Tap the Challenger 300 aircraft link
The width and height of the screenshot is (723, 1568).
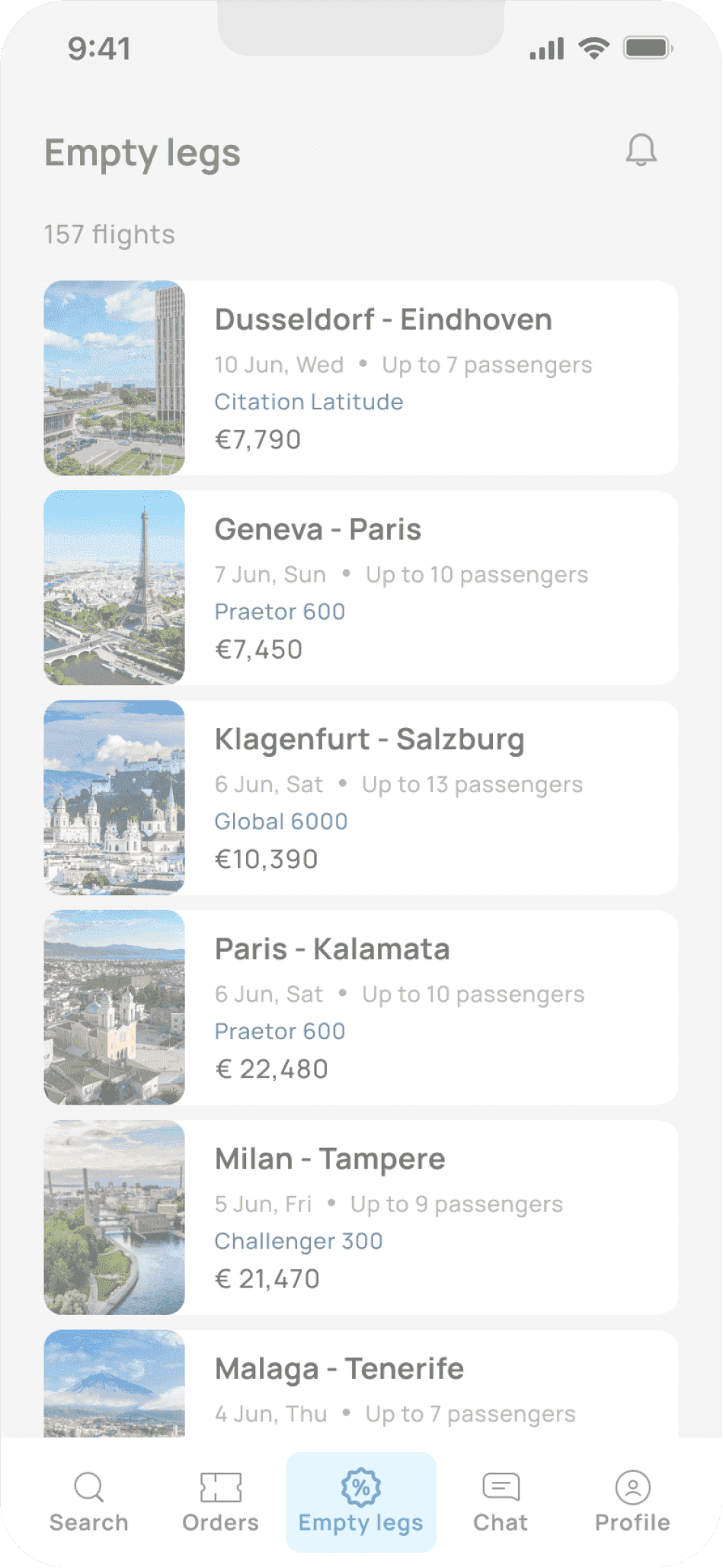[299, 1241]
